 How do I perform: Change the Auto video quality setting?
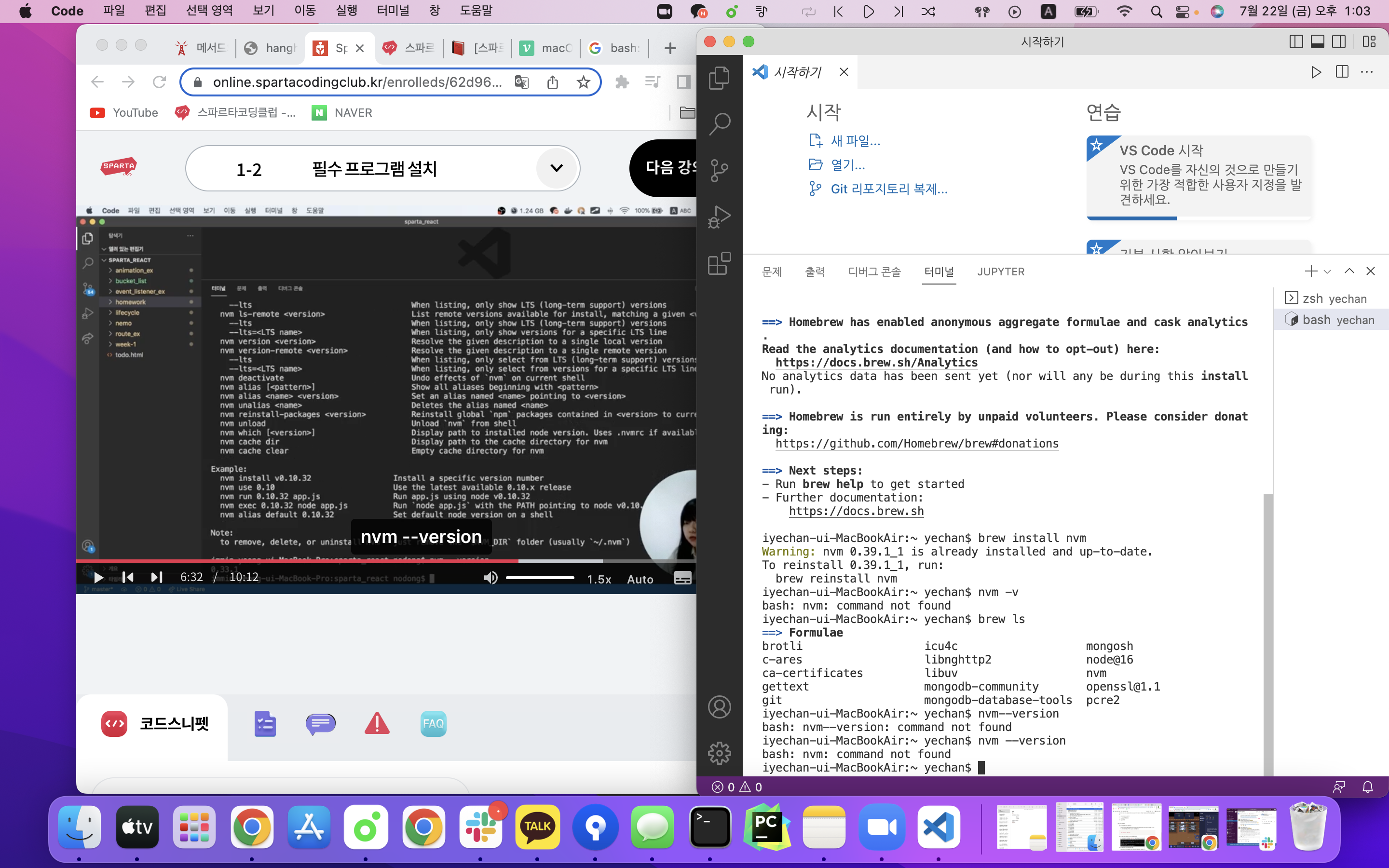click(640, 579)
